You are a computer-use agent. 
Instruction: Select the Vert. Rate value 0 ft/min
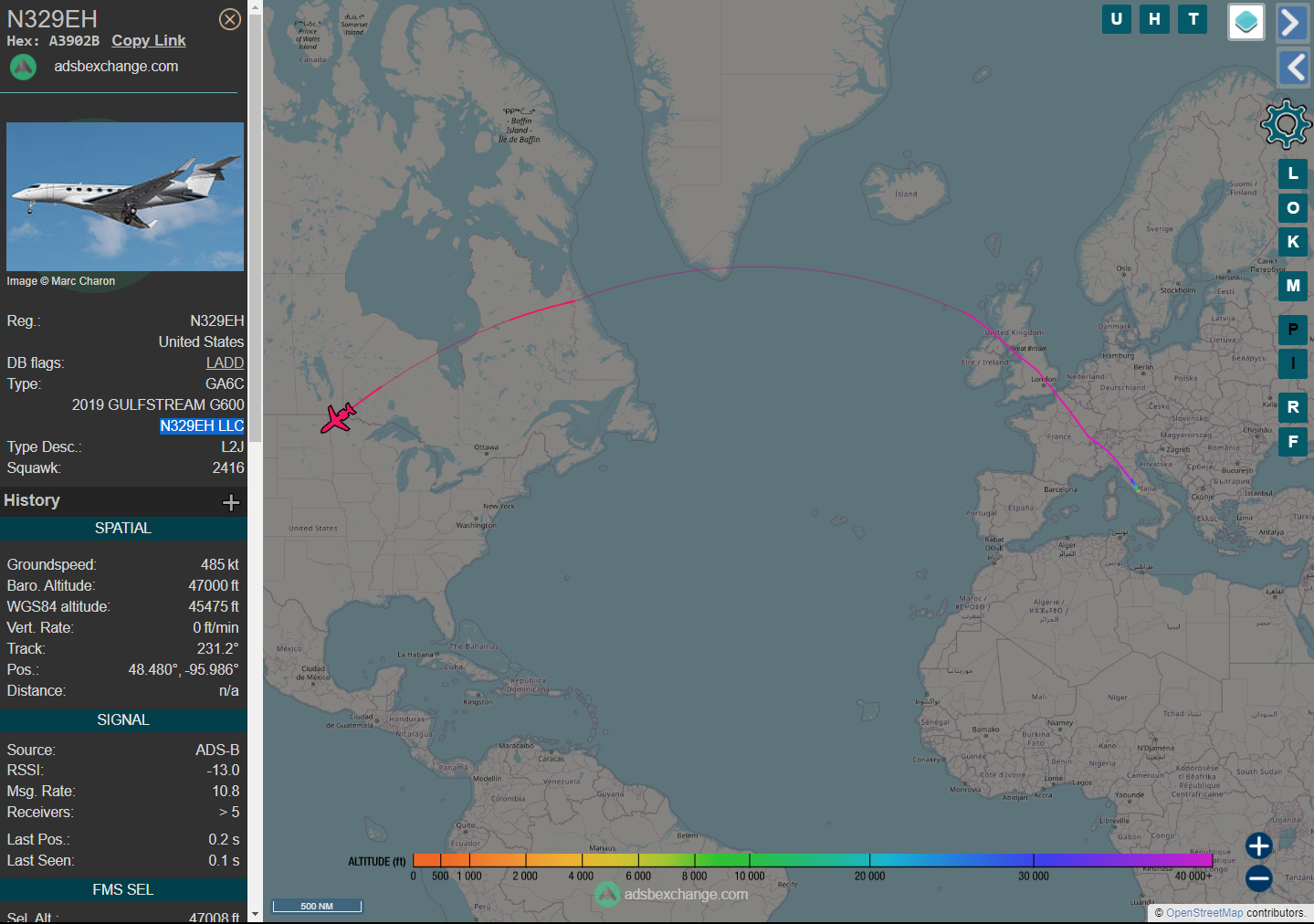215,627
